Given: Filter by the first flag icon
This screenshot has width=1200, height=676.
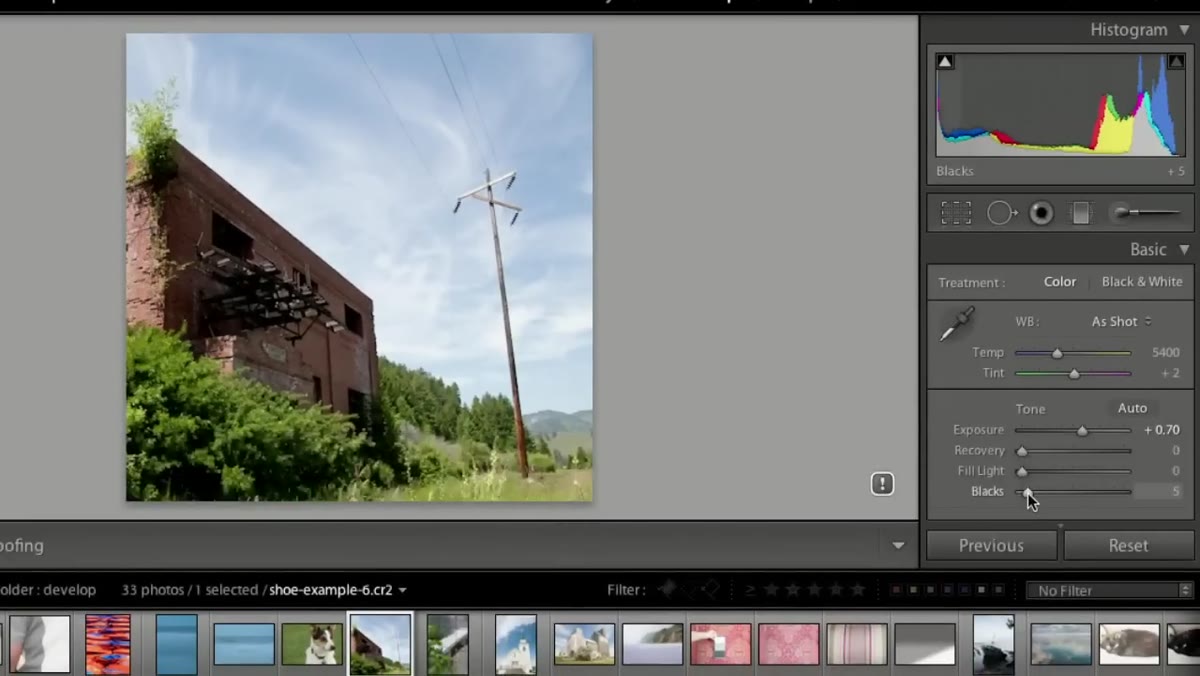Looking at the screenshot, I should [667, 590].
